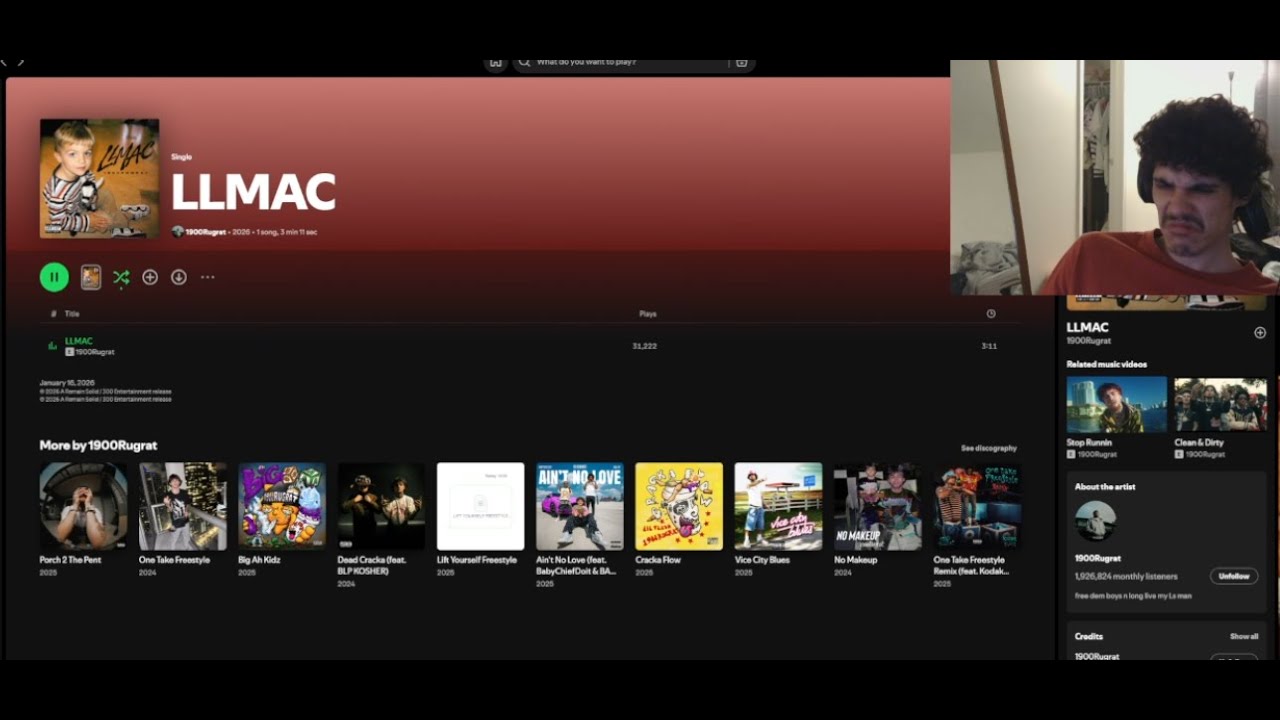1280x720 pixels.
Task: Click the Stop Runnin video title
Action: [1089, 442]
